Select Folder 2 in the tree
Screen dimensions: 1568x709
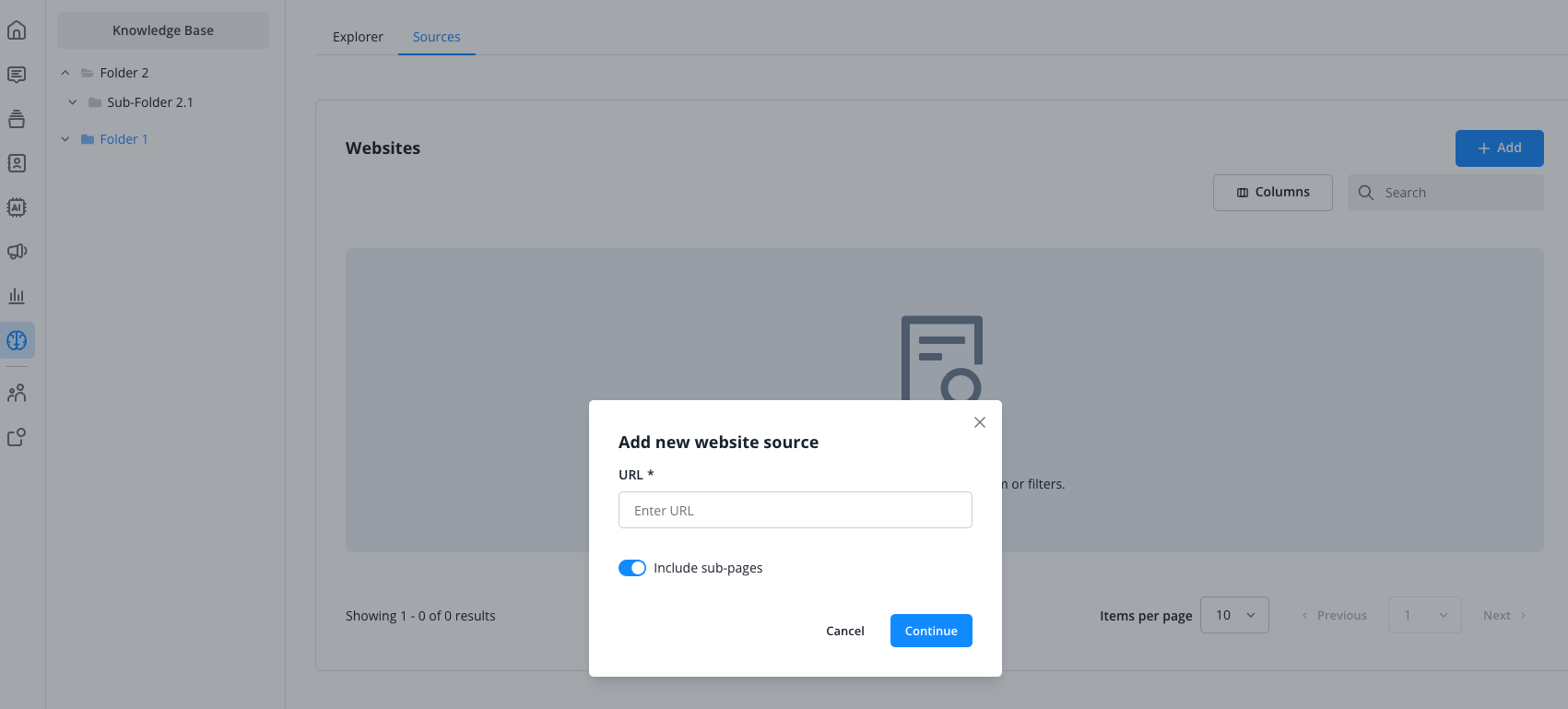coord(124,73)
